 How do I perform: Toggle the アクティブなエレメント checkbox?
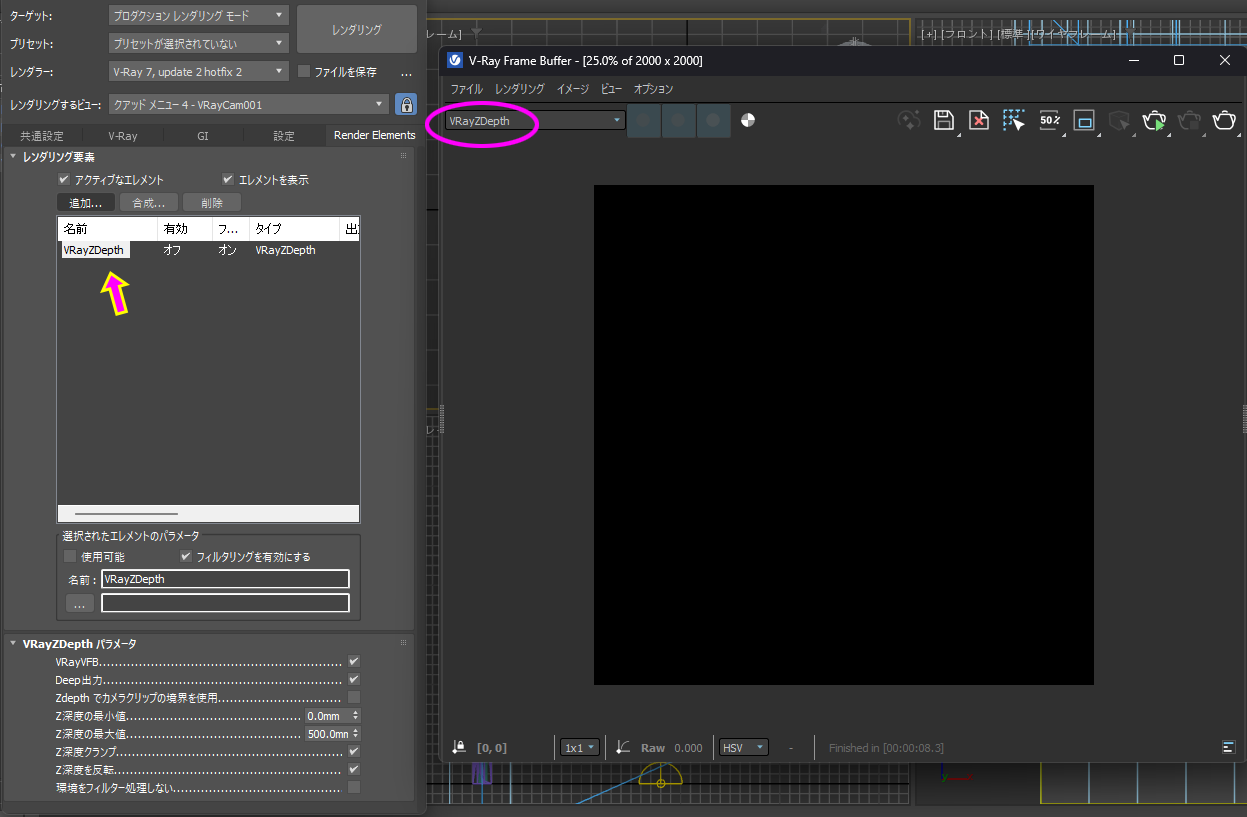pos(65,180)
